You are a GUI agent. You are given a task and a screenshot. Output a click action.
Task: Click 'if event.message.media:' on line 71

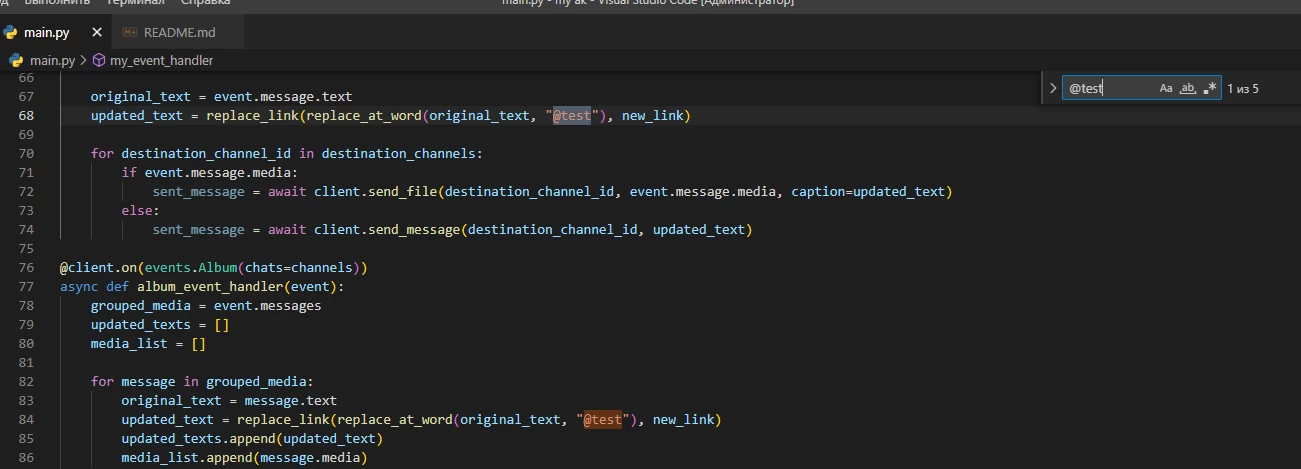(210, 173)
